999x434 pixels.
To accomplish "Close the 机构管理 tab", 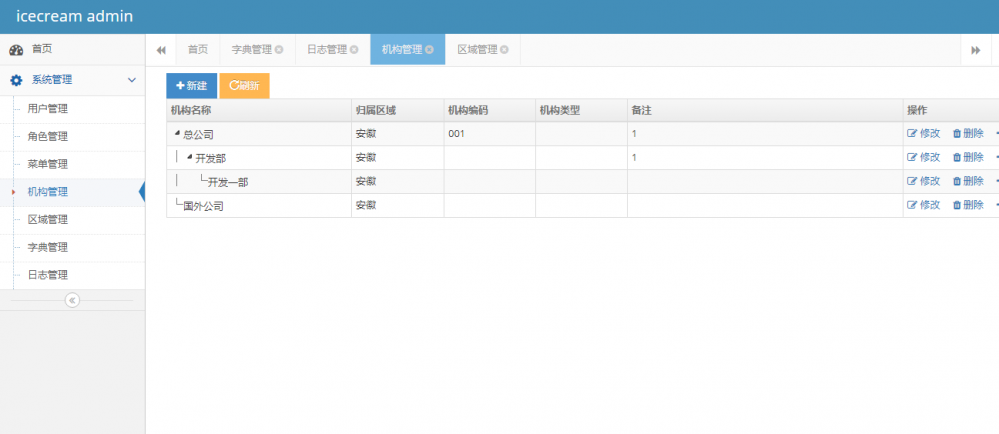I will 429,50.
